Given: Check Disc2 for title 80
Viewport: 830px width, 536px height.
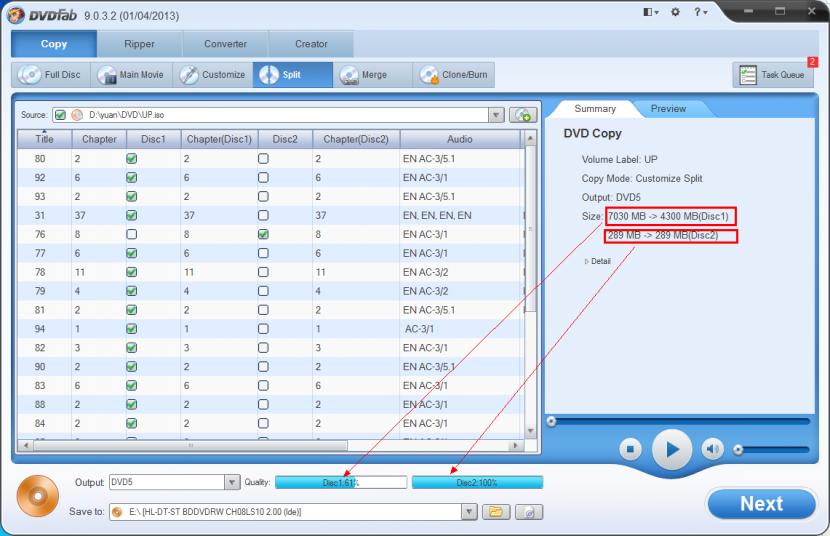Looking at the screenshot, I should pyautogui.click(x=263, y=159).
